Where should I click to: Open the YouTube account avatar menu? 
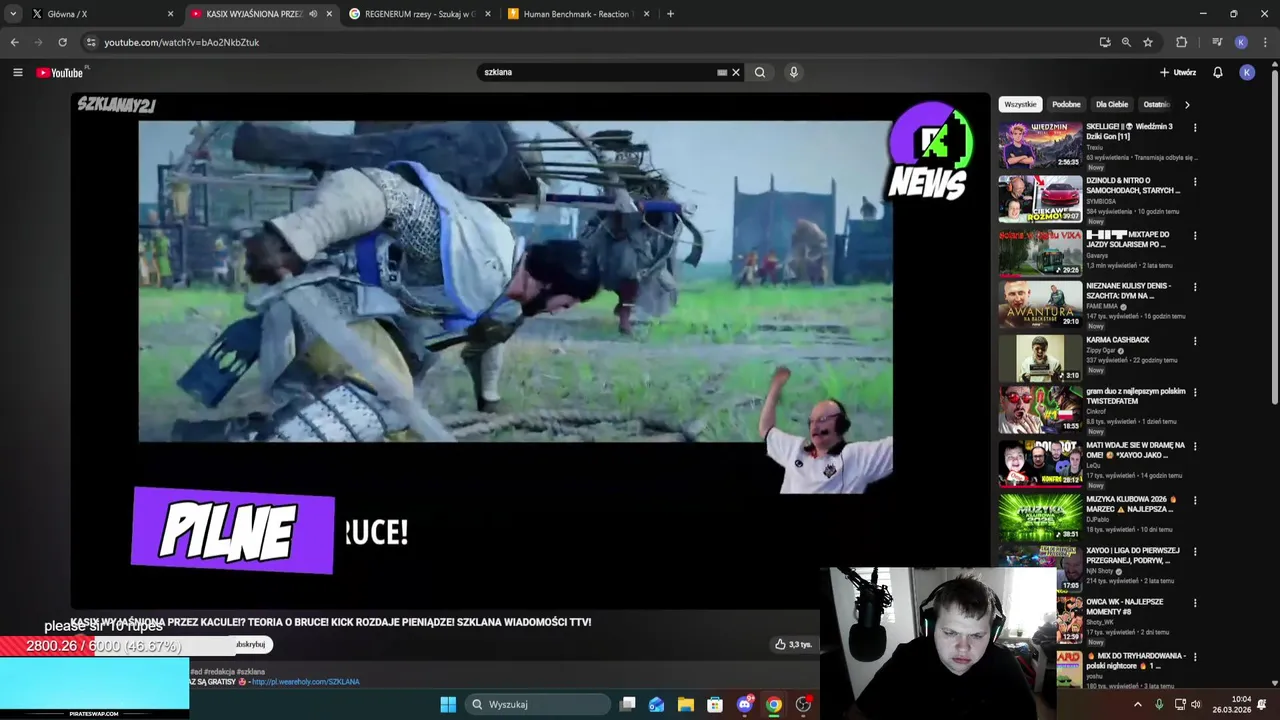1247,72
